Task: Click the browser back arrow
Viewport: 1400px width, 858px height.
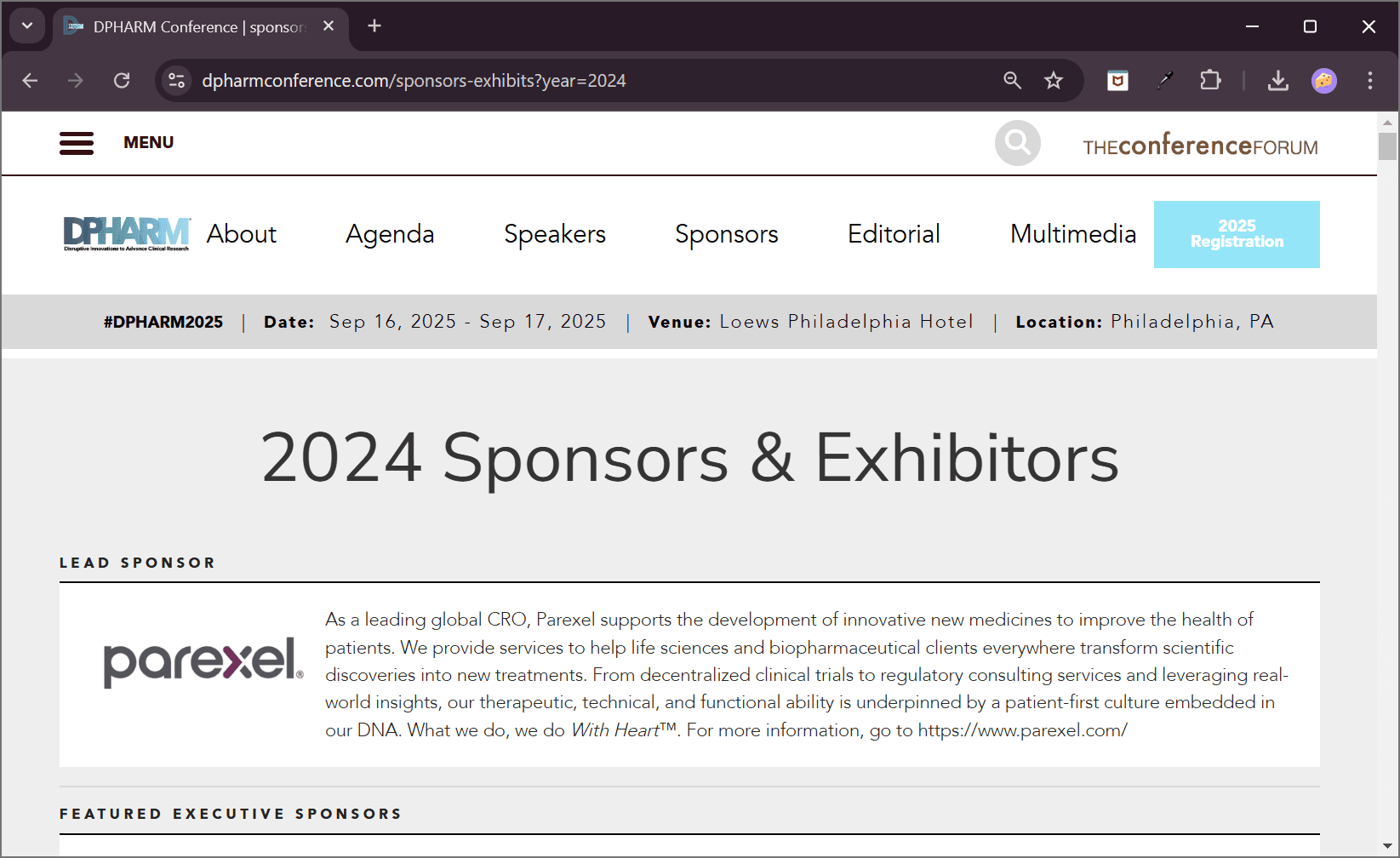Action: (30, 81)
